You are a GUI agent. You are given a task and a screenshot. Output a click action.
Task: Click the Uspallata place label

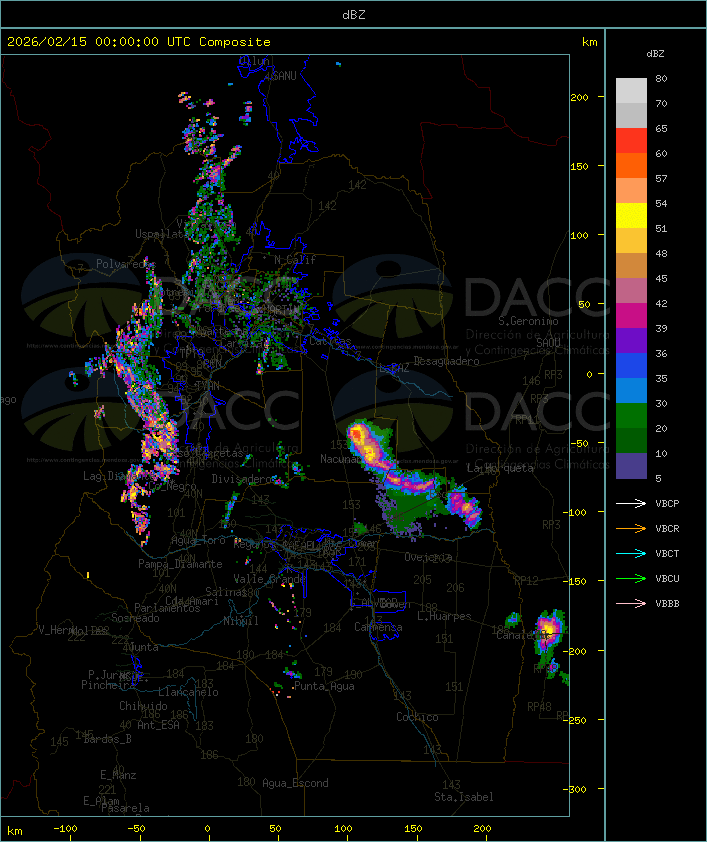162,234
